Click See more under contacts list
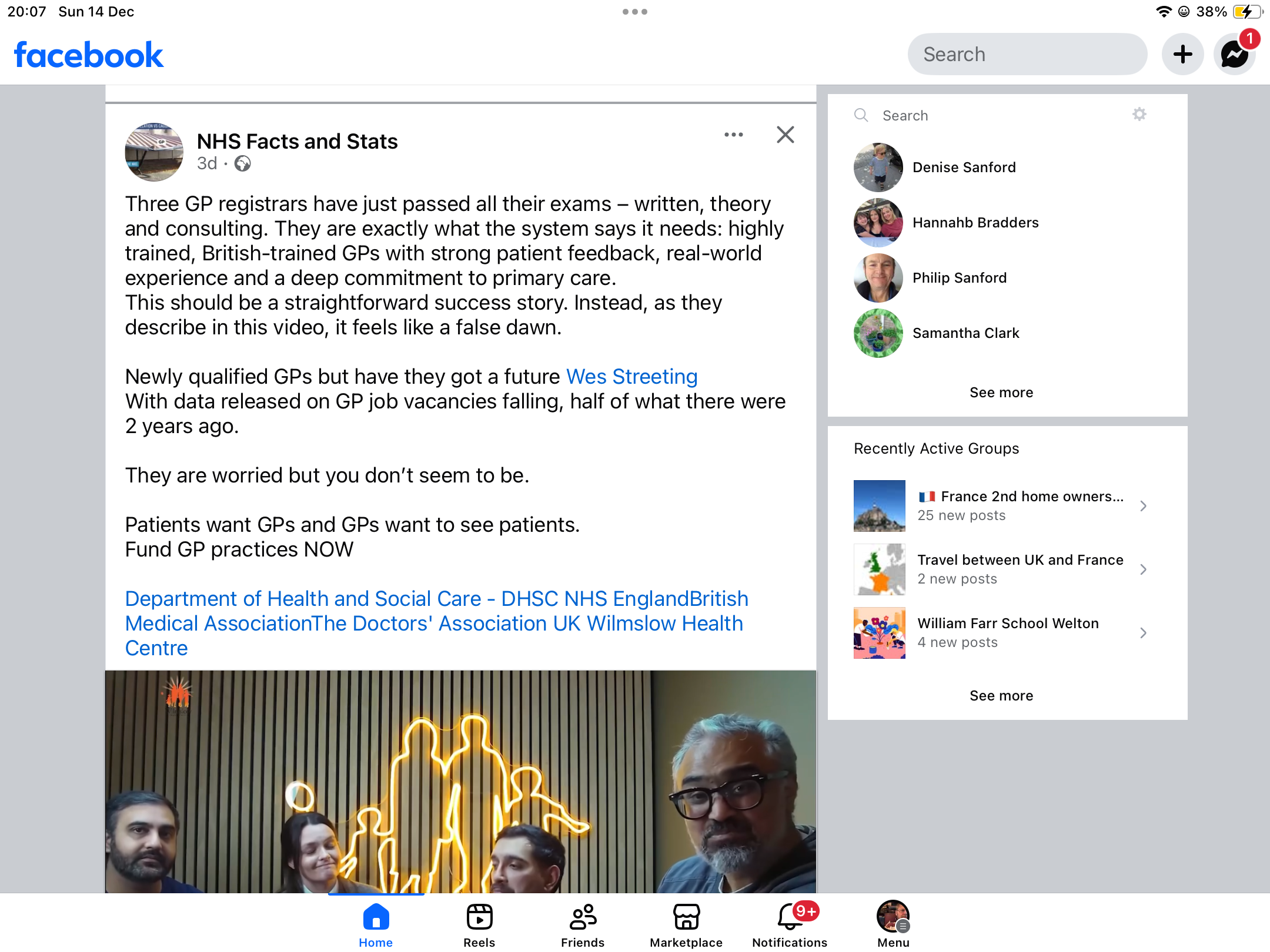The height and width of the screenshot is (952, 1270). pyautogui.click(x=1001, y=392)
